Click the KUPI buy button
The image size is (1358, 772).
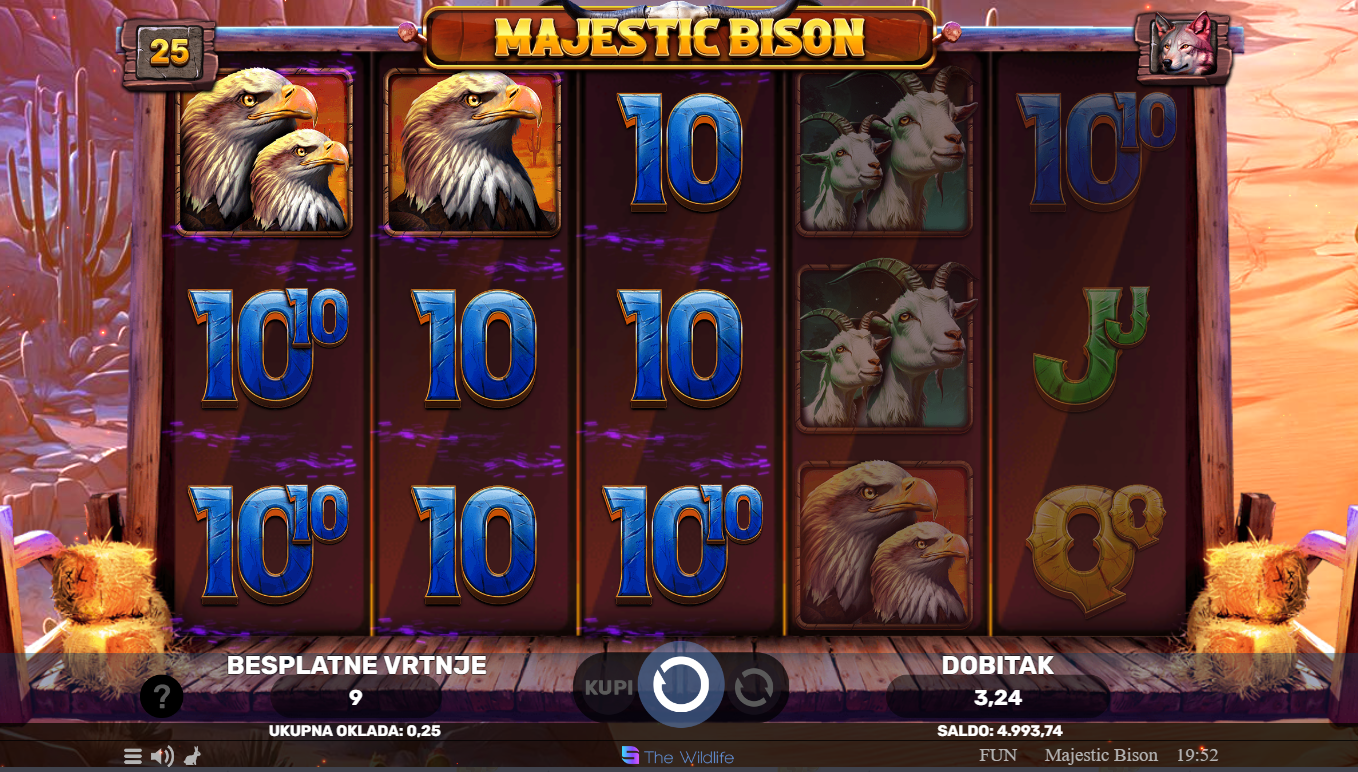tap(608, 687)
